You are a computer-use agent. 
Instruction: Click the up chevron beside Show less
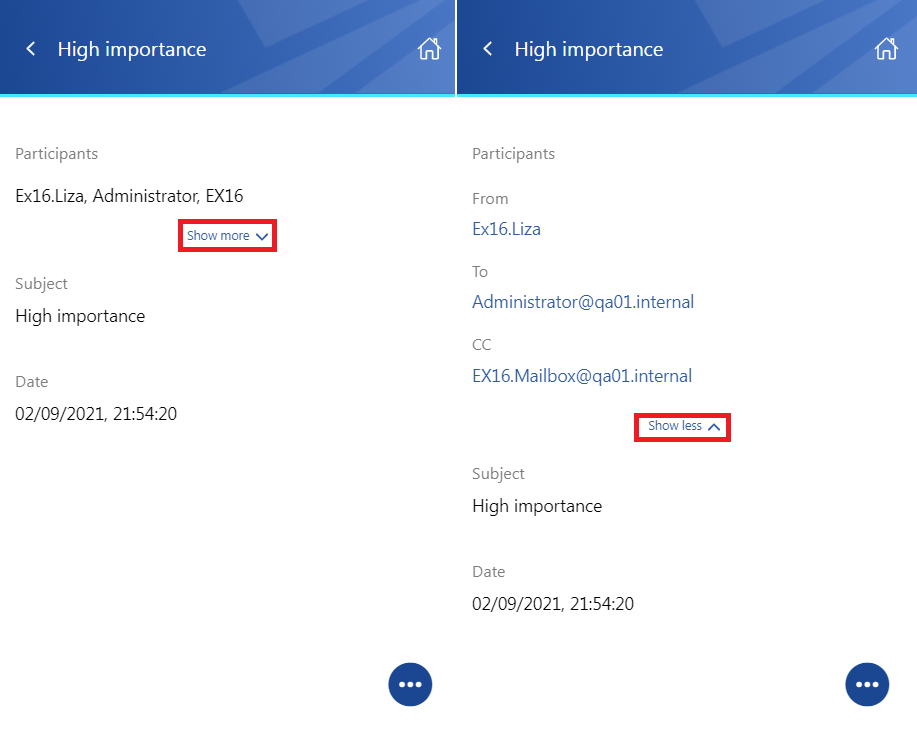tap(713, 427)
